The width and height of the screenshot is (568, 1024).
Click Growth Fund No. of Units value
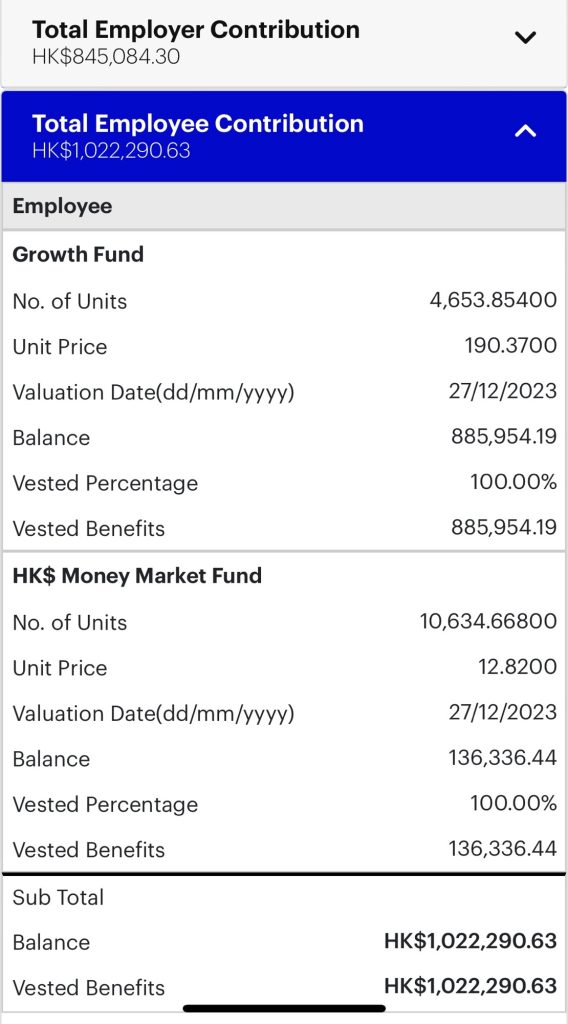(x=493, y=300)
